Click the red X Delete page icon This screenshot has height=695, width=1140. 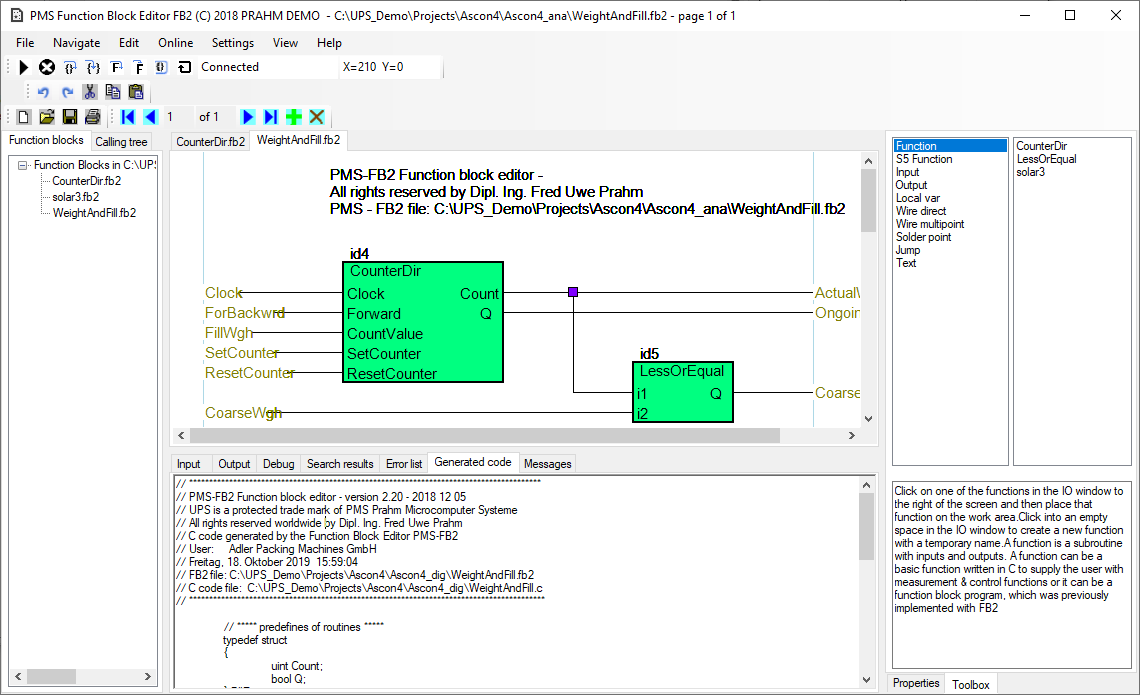click(316, 116)
